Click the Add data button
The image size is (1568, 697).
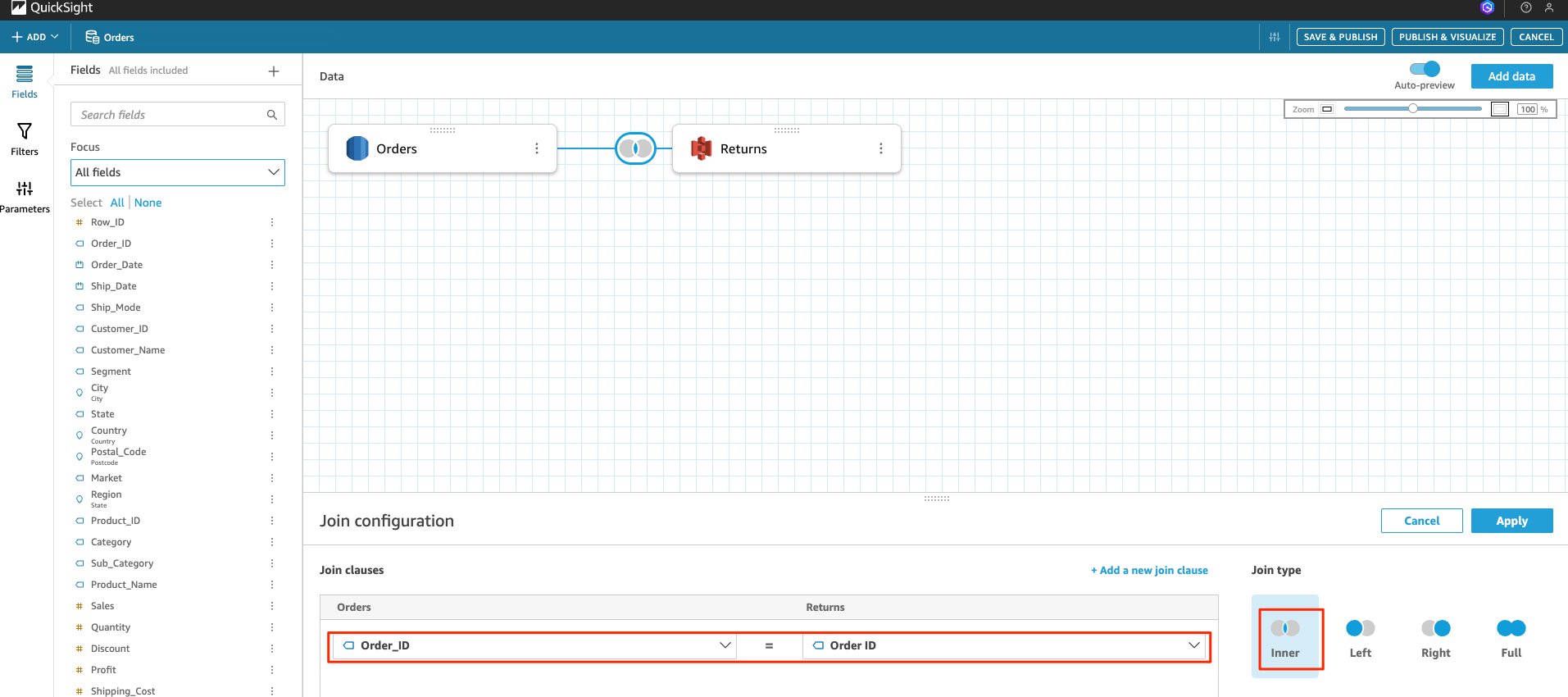click(1511, 76)
